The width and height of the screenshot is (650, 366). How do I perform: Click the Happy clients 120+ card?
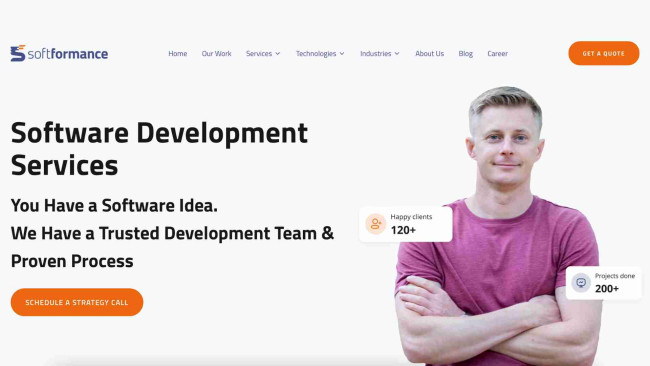click(x=406, y=224)
